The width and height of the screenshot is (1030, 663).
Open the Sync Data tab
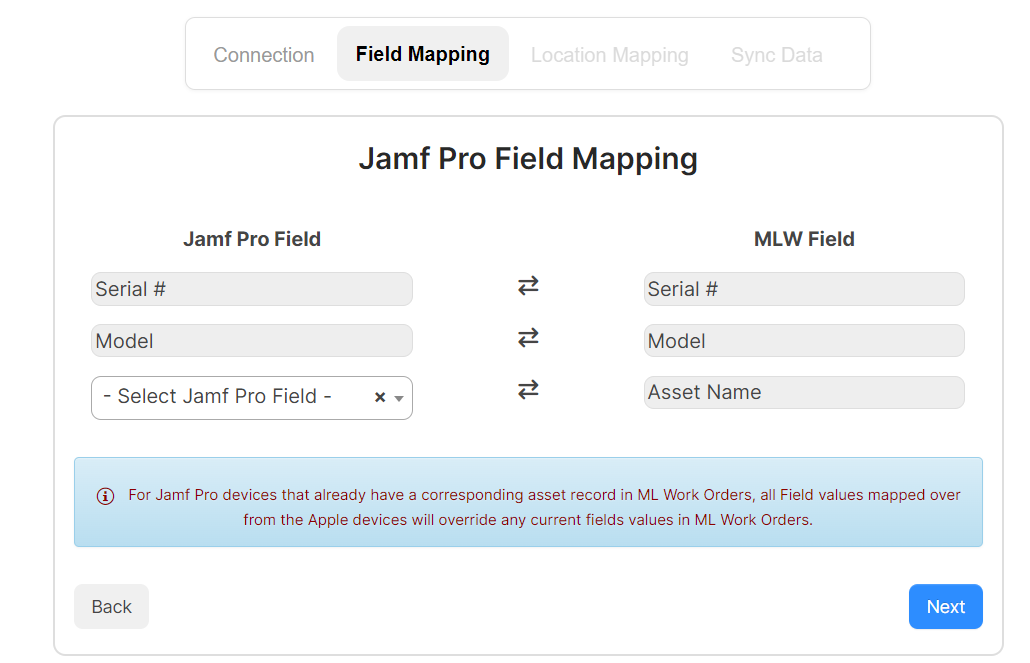tap(776, 55)
